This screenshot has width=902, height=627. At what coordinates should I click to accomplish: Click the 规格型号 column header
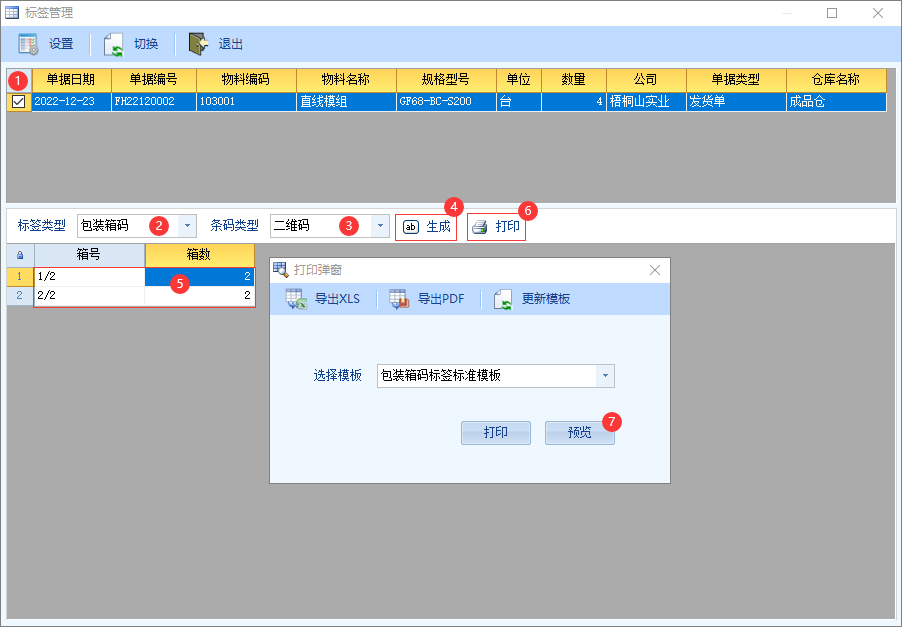pos(446,80)
